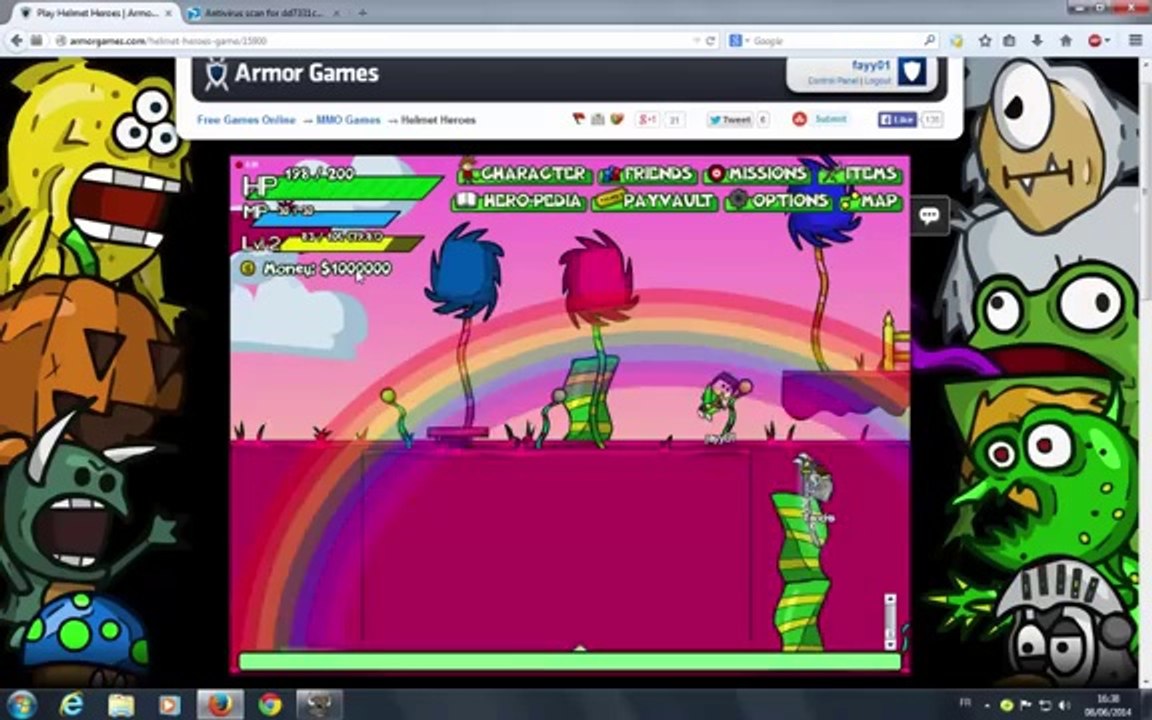Select the Play Helmet Heroes tab
Screen dimensions: 1152x720
coord(97,13)
